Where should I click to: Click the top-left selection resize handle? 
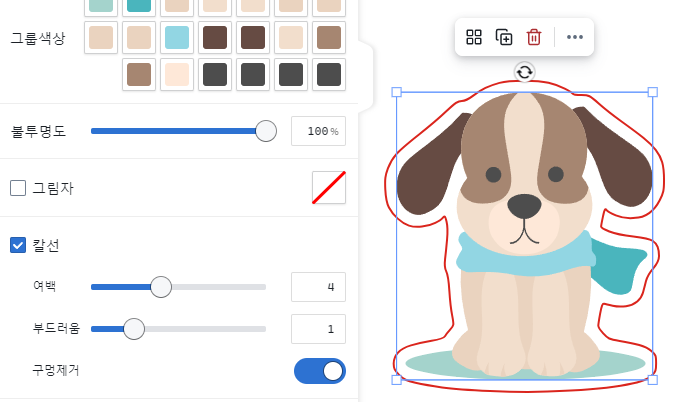(396, 92)
